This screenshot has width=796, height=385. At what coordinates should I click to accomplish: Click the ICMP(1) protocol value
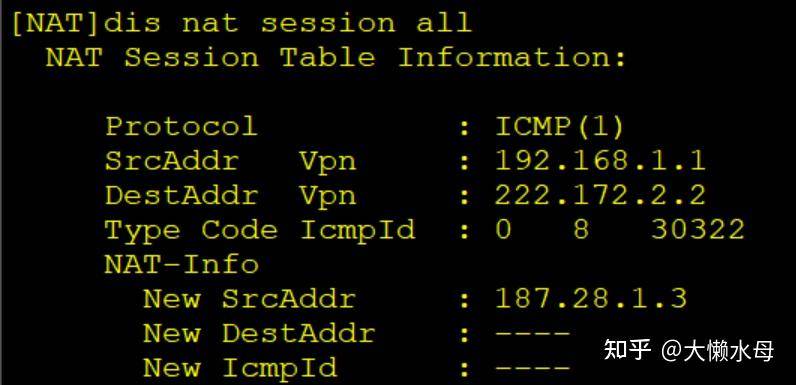coord(559,126)
